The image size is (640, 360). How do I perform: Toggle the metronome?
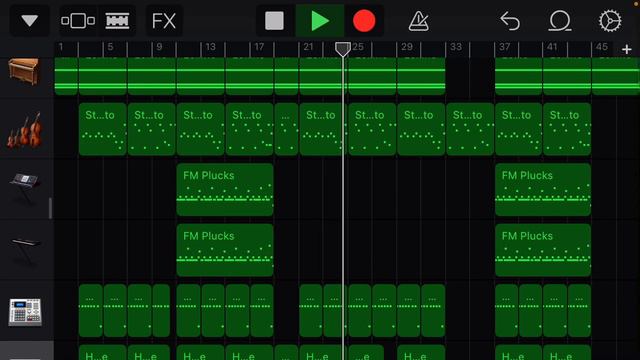point(418,20)
